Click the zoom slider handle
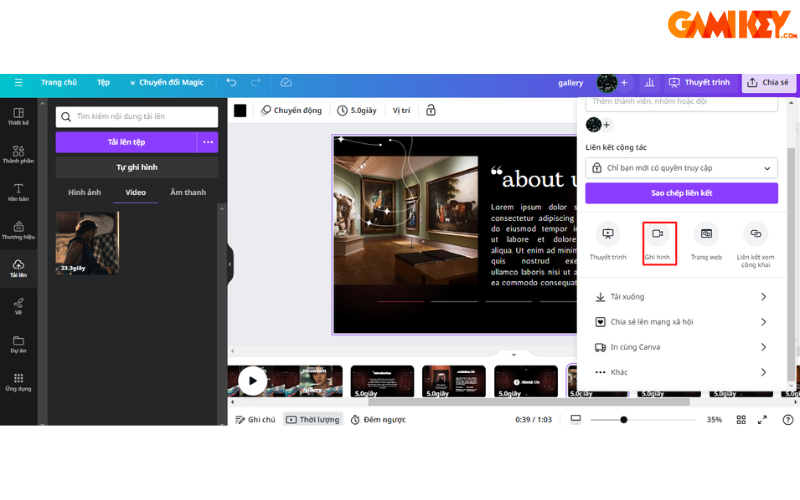The height and width of the screenshot is (500, 800). tap(623, 419)
